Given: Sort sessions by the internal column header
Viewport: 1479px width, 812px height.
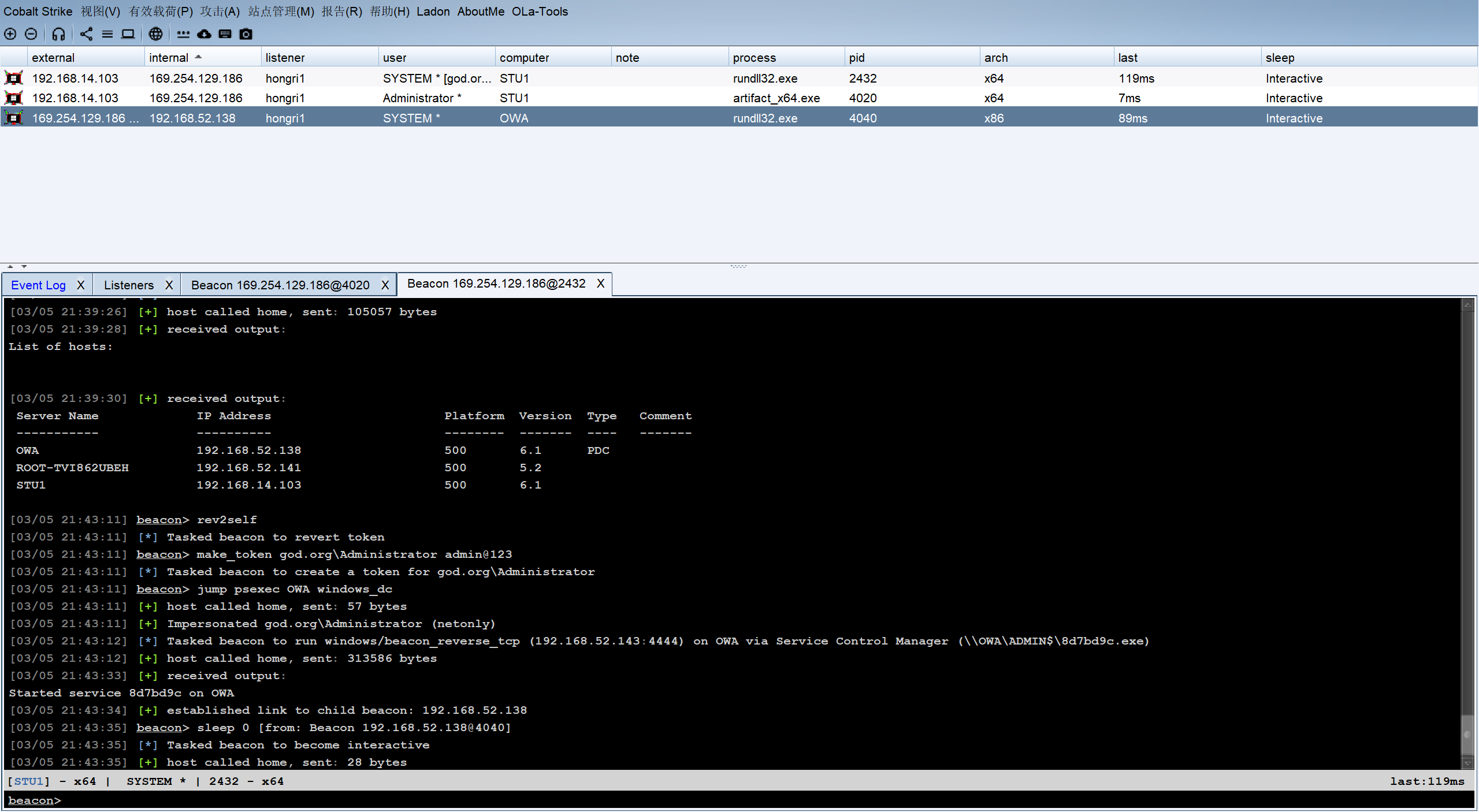Looking at the screenshot, I should 169,58.
